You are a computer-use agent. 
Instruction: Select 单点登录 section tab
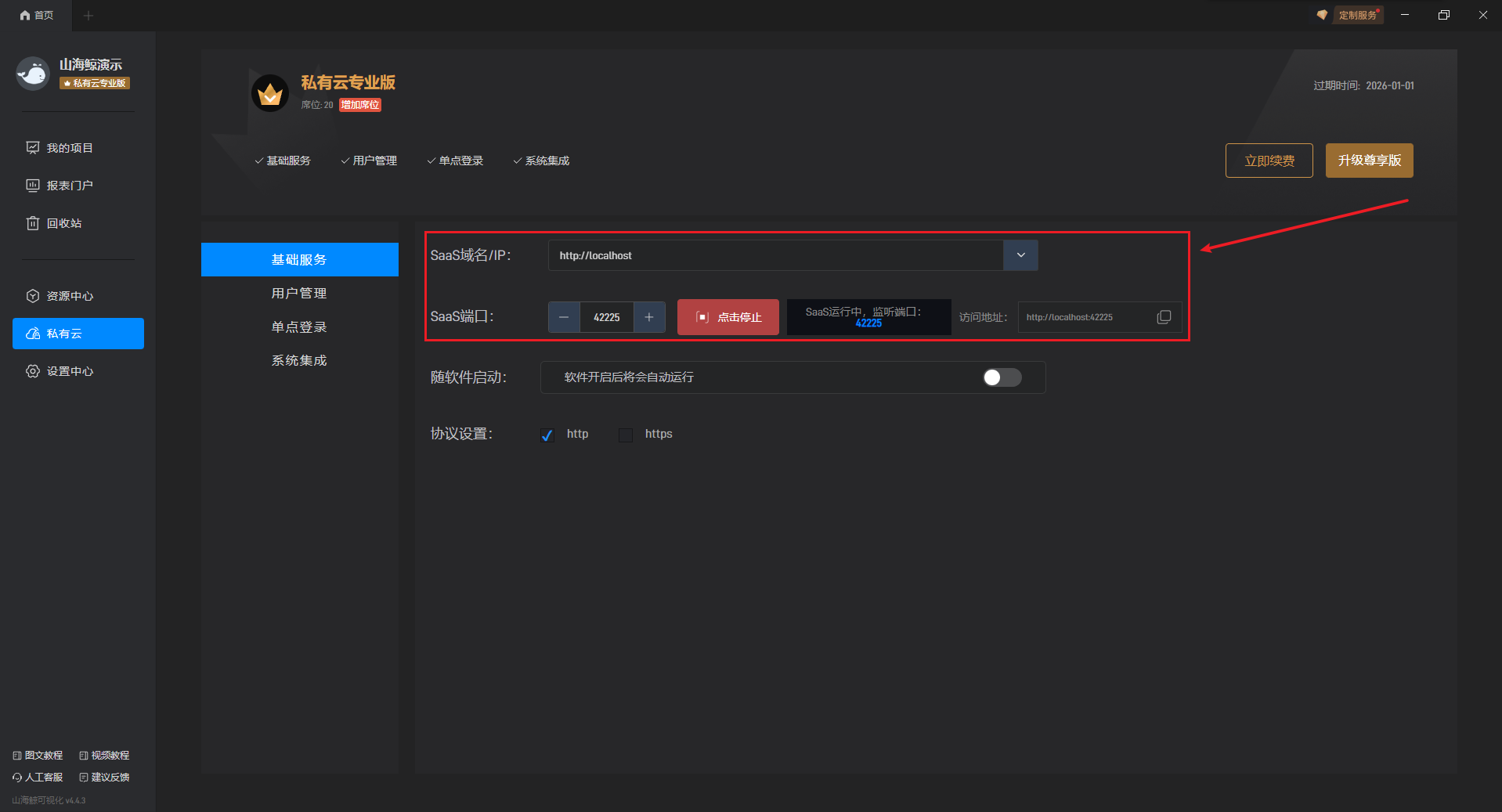tap(300, 327)
